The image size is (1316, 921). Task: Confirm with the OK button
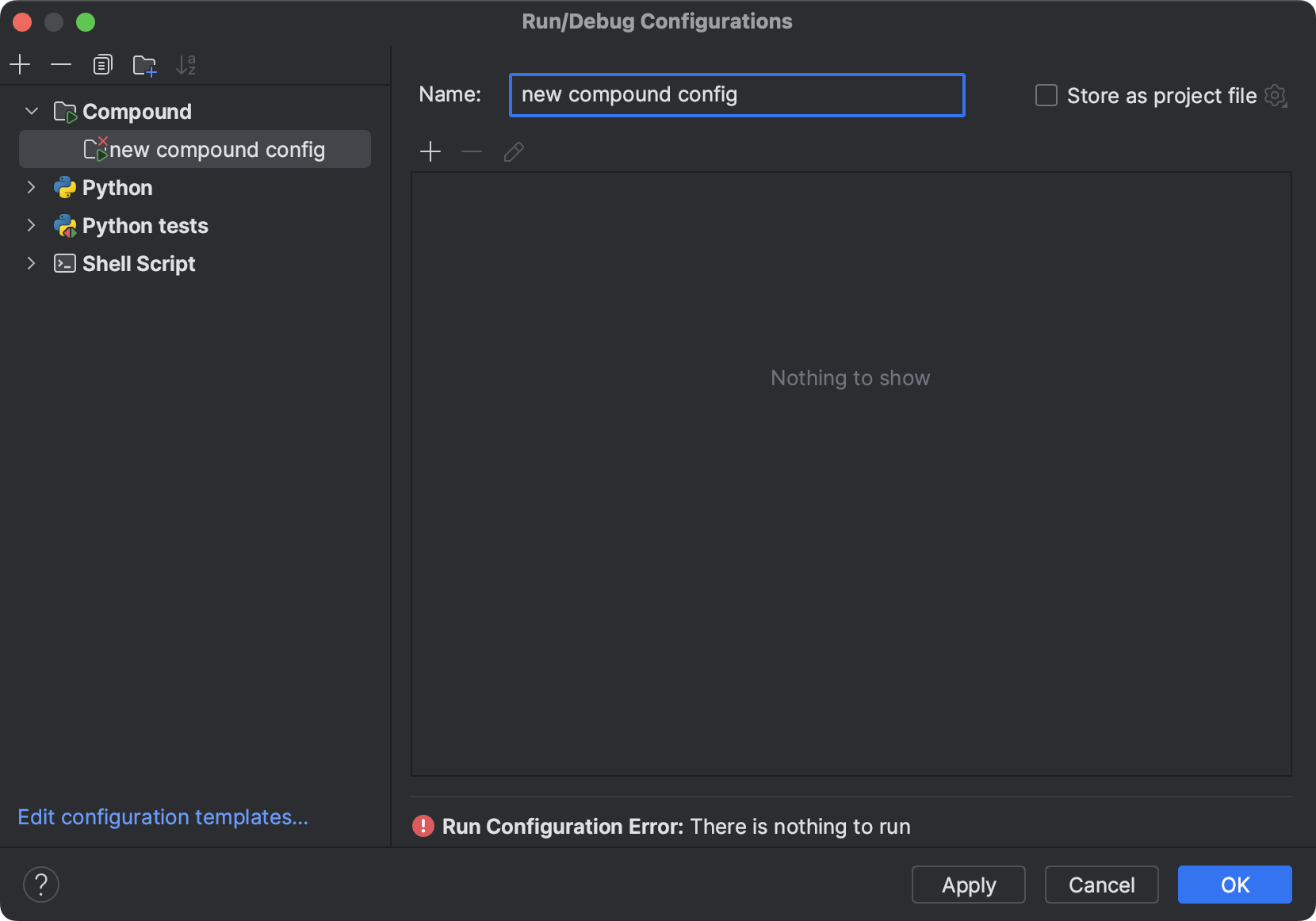1234,884
